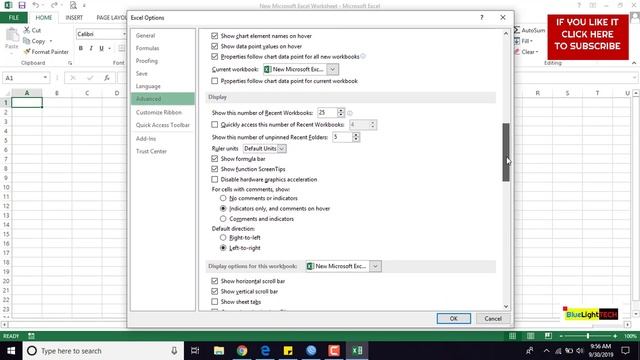
Task: Open the Fill dropdown in Editing group
Action: [x=531, y=41]
